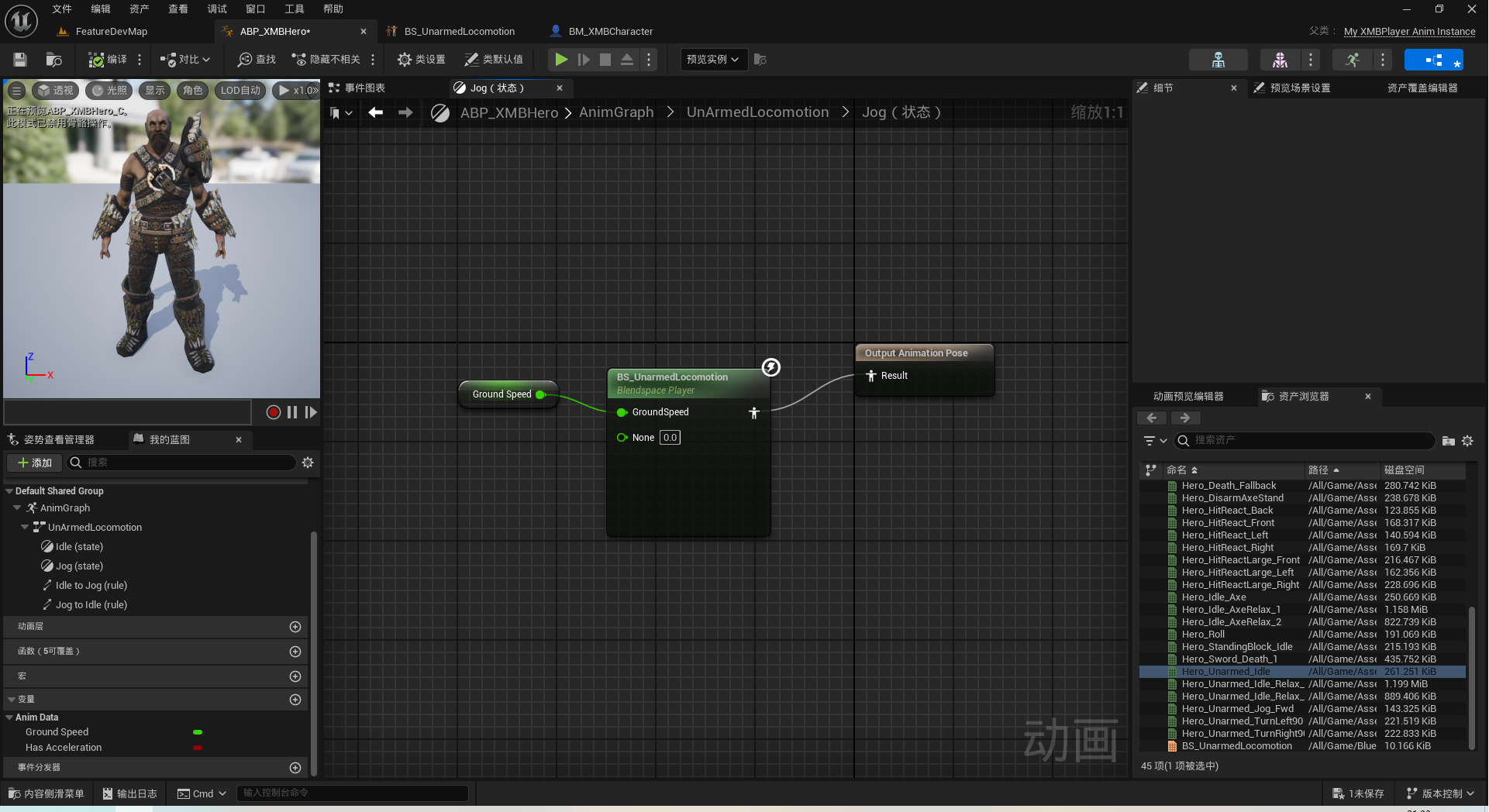Click Has Acceleration red type pill
The height and width of the screenshot is (812, 1489).
[198, 748]
